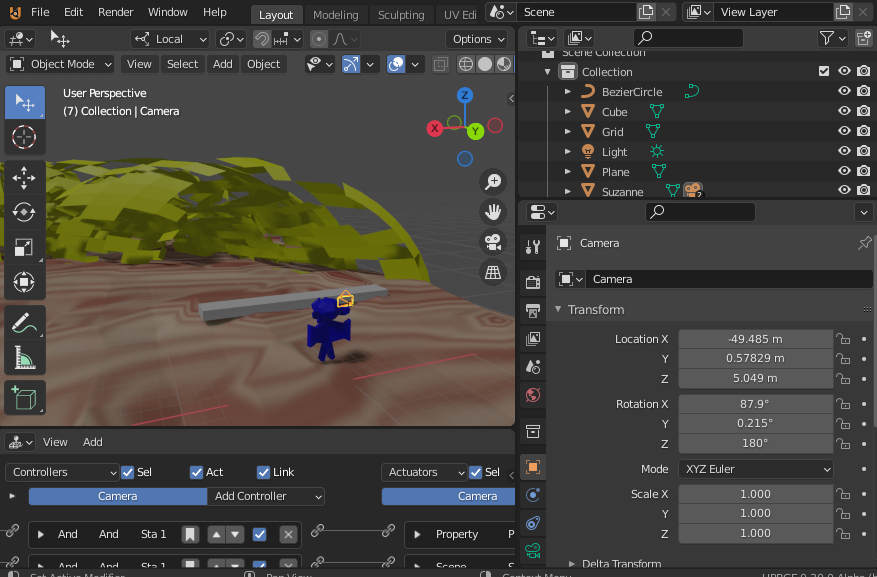877x577 pixels.
Task: Open the Actuators dropdown
Action: (425, 472)
